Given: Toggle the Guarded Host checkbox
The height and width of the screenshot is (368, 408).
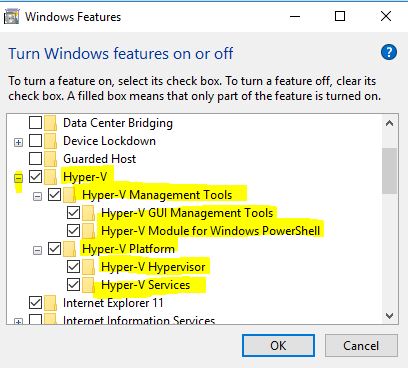Looking at the screenshot, I should coord(35,159).
